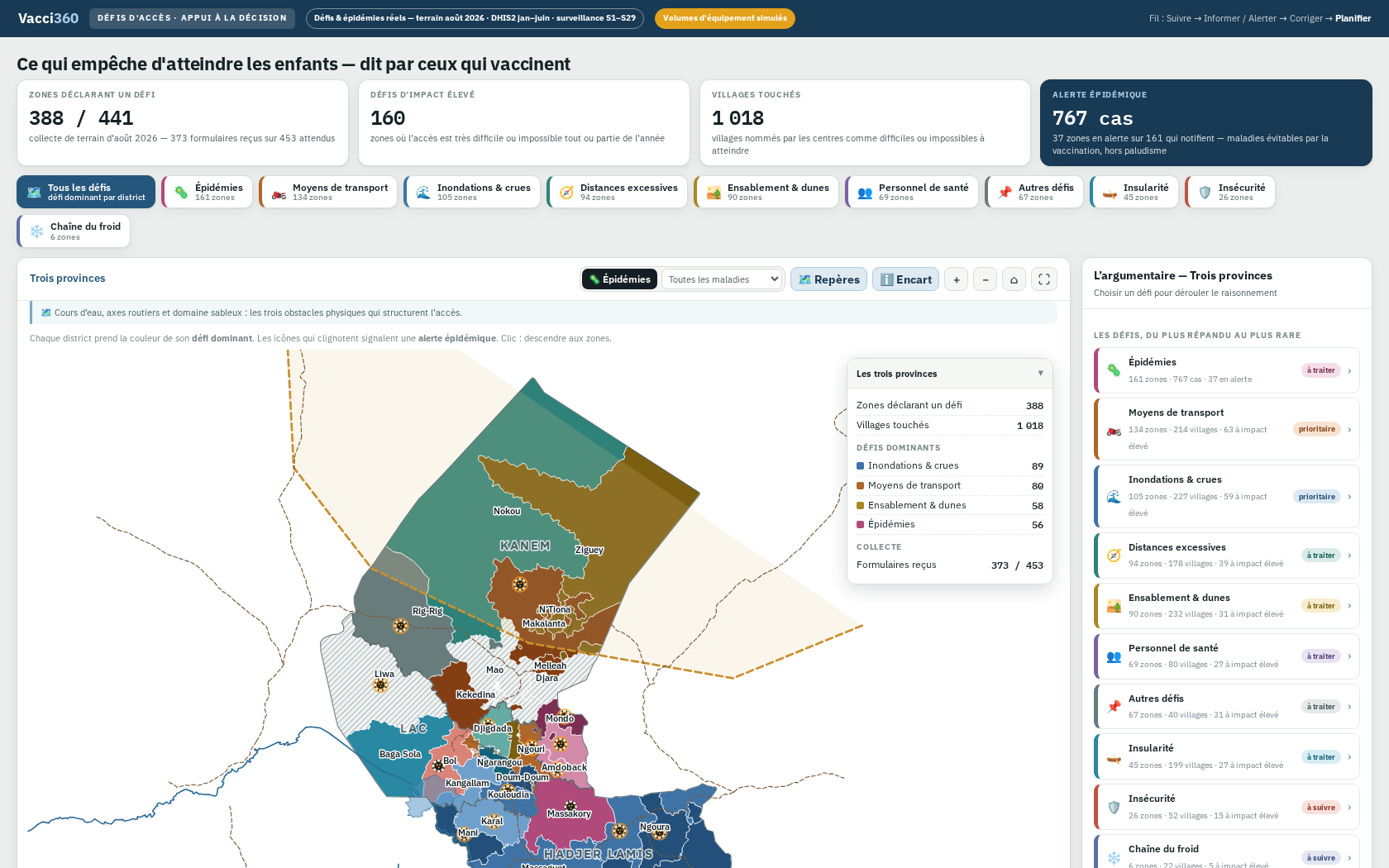Click the pushpin icon of Autres défis chip

pos(1005,193)
